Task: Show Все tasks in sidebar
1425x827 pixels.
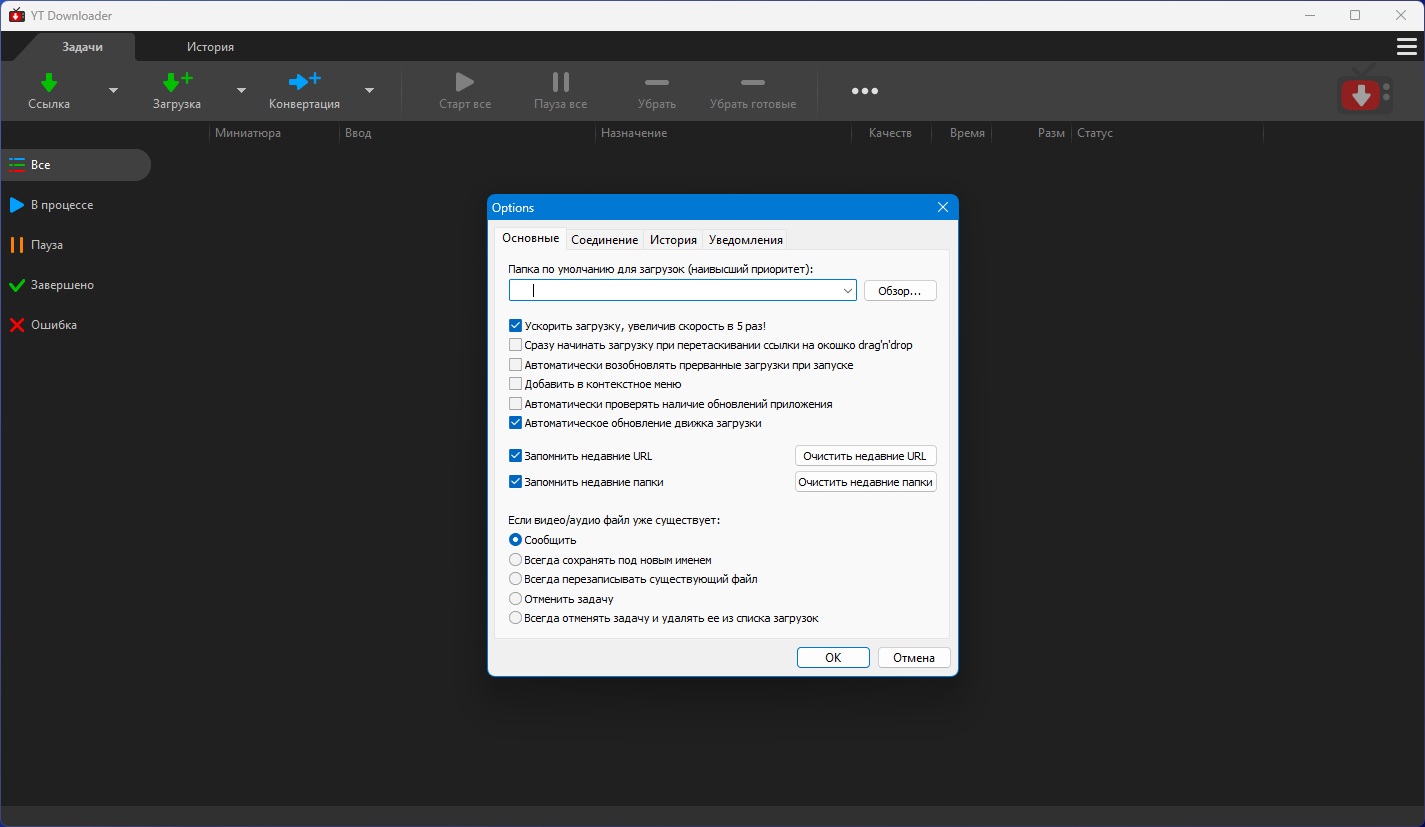Action: 75,165
